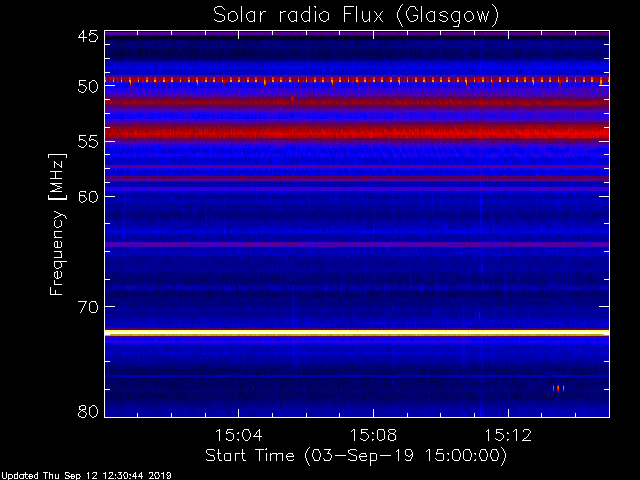The image size is (640, 480).
Task: Click the red band near 51.5 MHz
Action: click(357, 102)
